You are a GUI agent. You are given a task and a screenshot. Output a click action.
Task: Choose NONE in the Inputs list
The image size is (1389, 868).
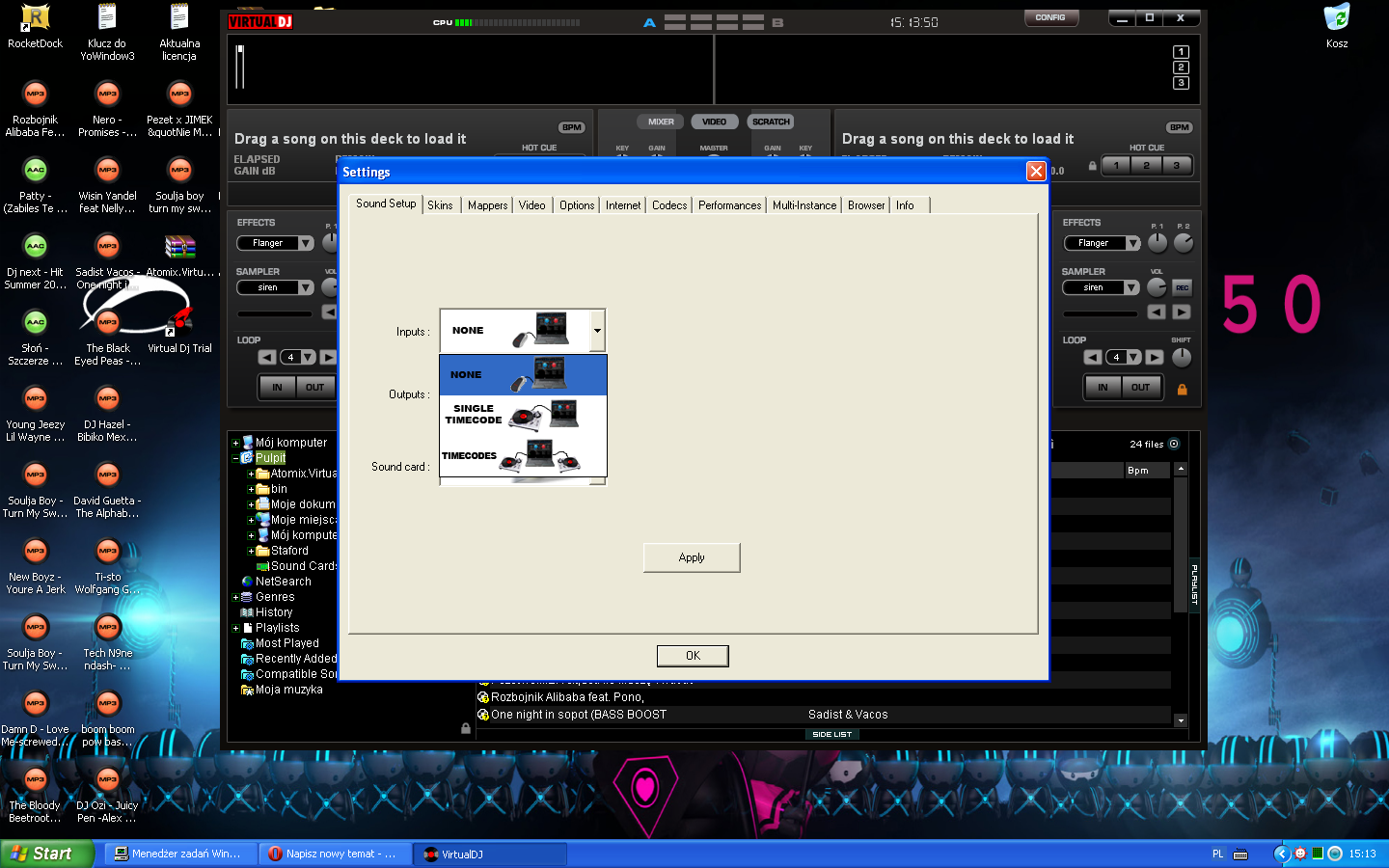(x=523, y=374)
